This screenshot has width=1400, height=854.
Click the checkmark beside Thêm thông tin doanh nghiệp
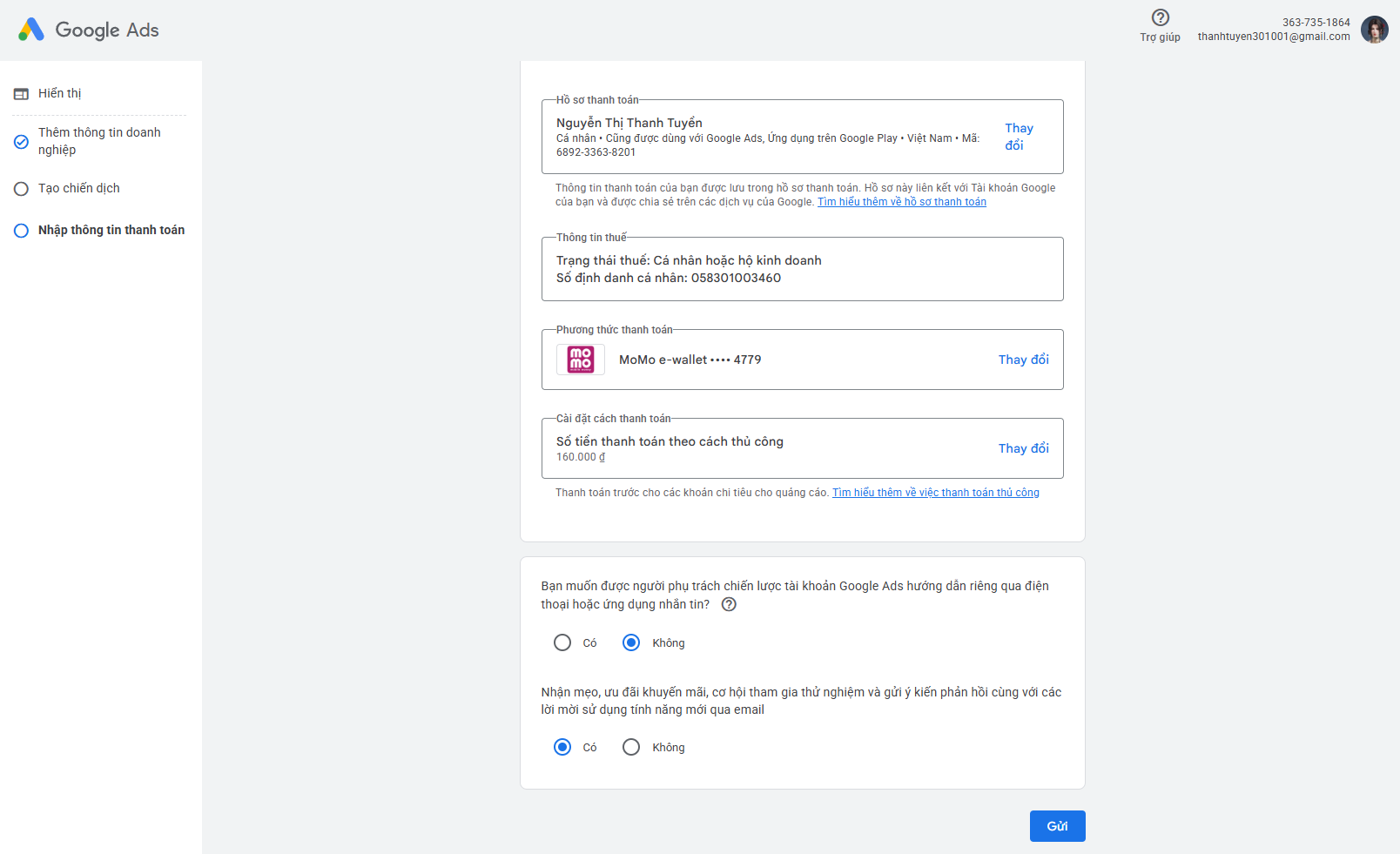click(x=22, y=142)
